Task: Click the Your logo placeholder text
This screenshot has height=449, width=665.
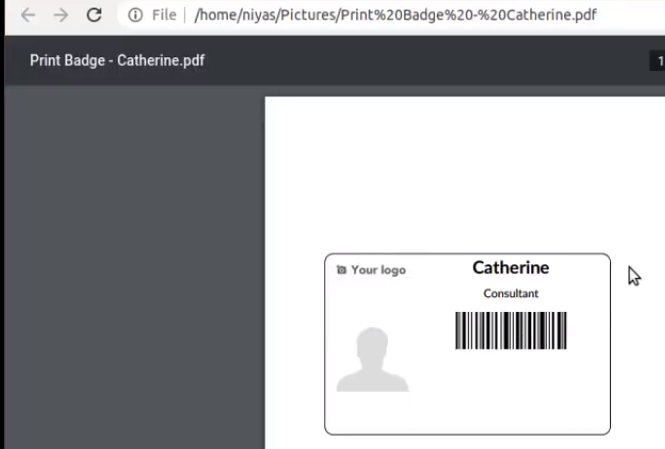Action: pos(378,270)
